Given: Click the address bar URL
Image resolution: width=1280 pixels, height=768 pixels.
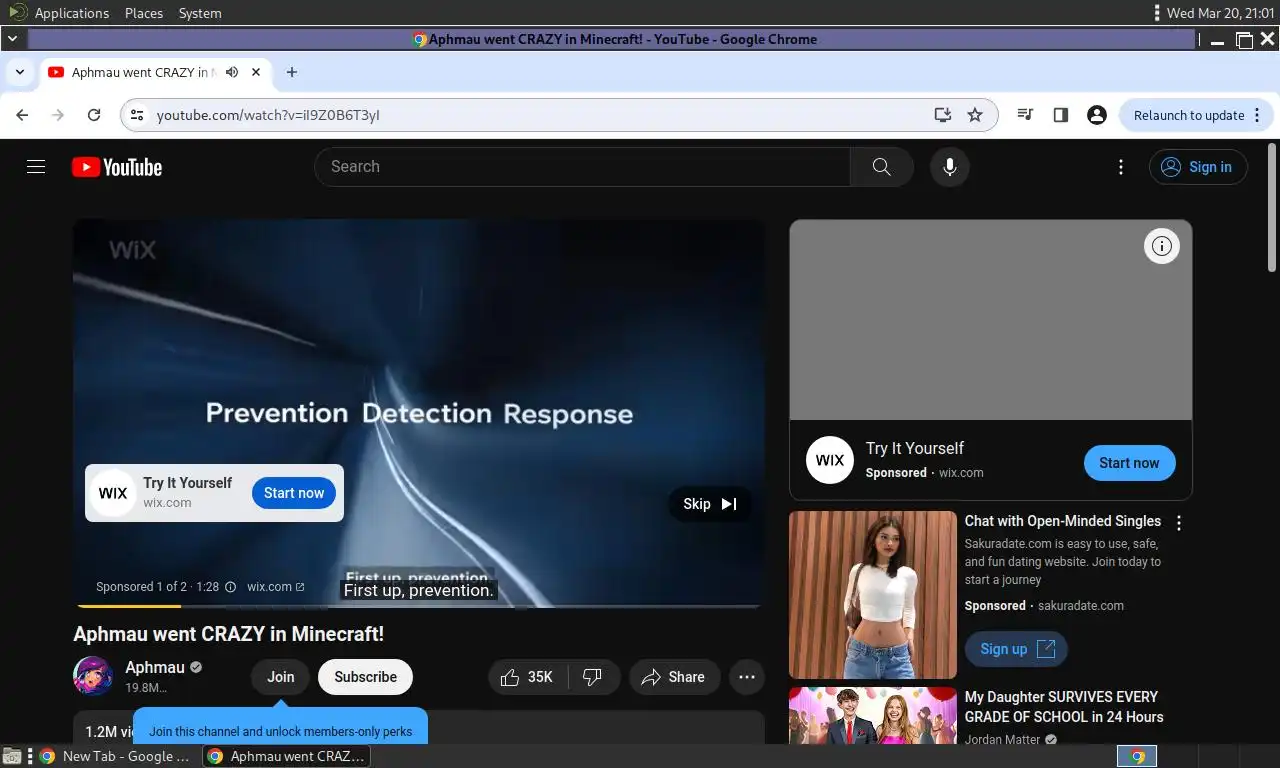Looking at the screenshot, I should coord(268,115).
